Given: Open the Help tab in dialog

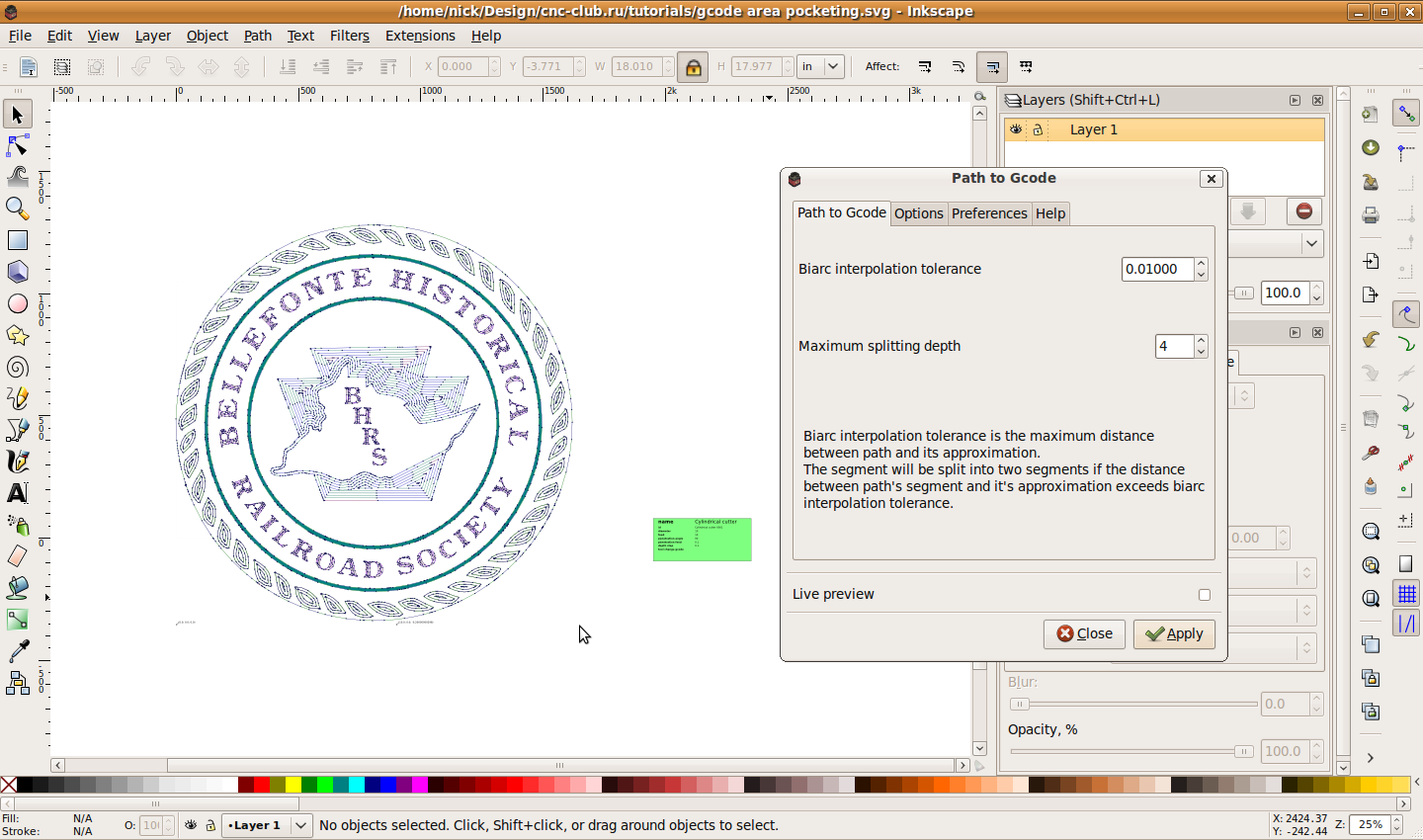Looking at the screenshot, I should [1050, 213].
